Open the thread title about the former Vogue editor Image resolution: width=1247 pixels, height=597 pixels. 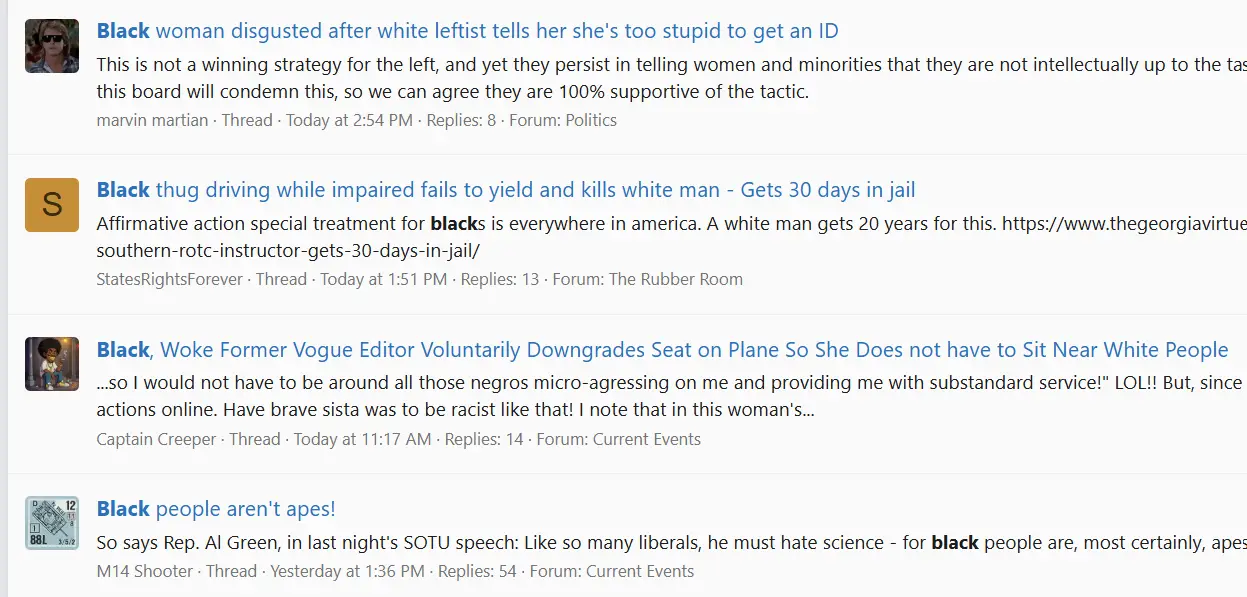click(x=662, y=350)
